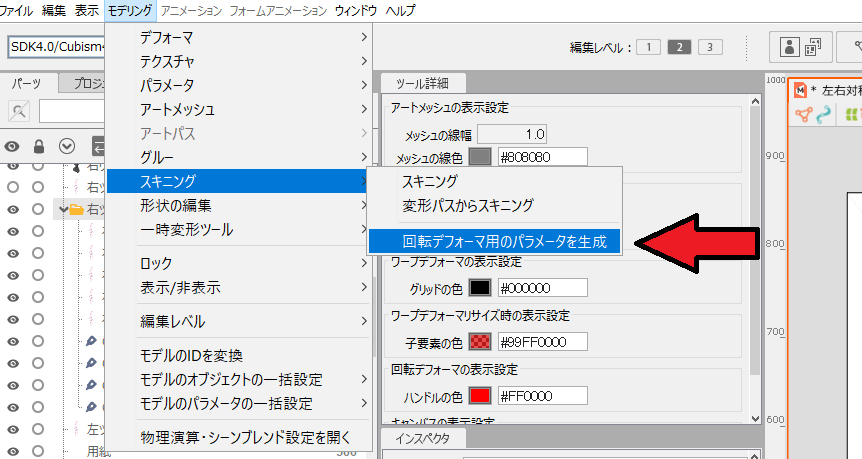Choose スキニング in the submenu
This screenshot has height=459, width=862.
(495, 181)
